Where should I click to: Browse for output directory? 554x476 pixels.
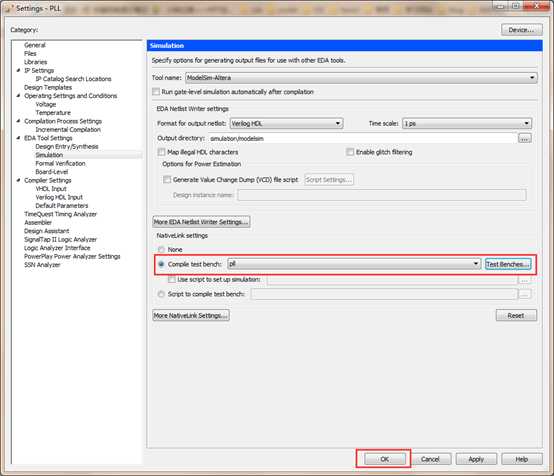[x=525, y=138]
